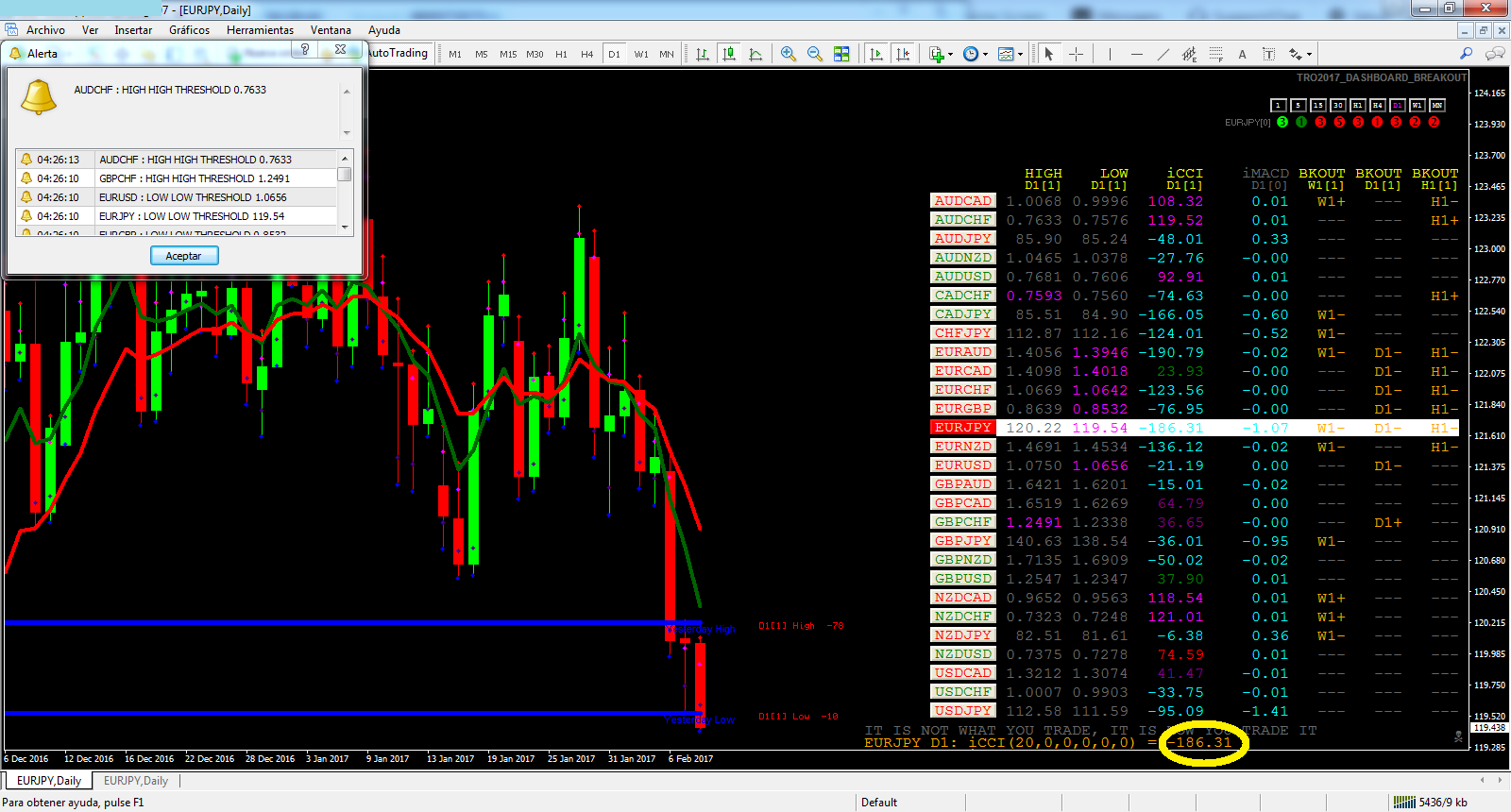Image resolution: width=1511 pixels, height=812 pixels.
Task: Tile the chart windows
Action: (841, 54)
